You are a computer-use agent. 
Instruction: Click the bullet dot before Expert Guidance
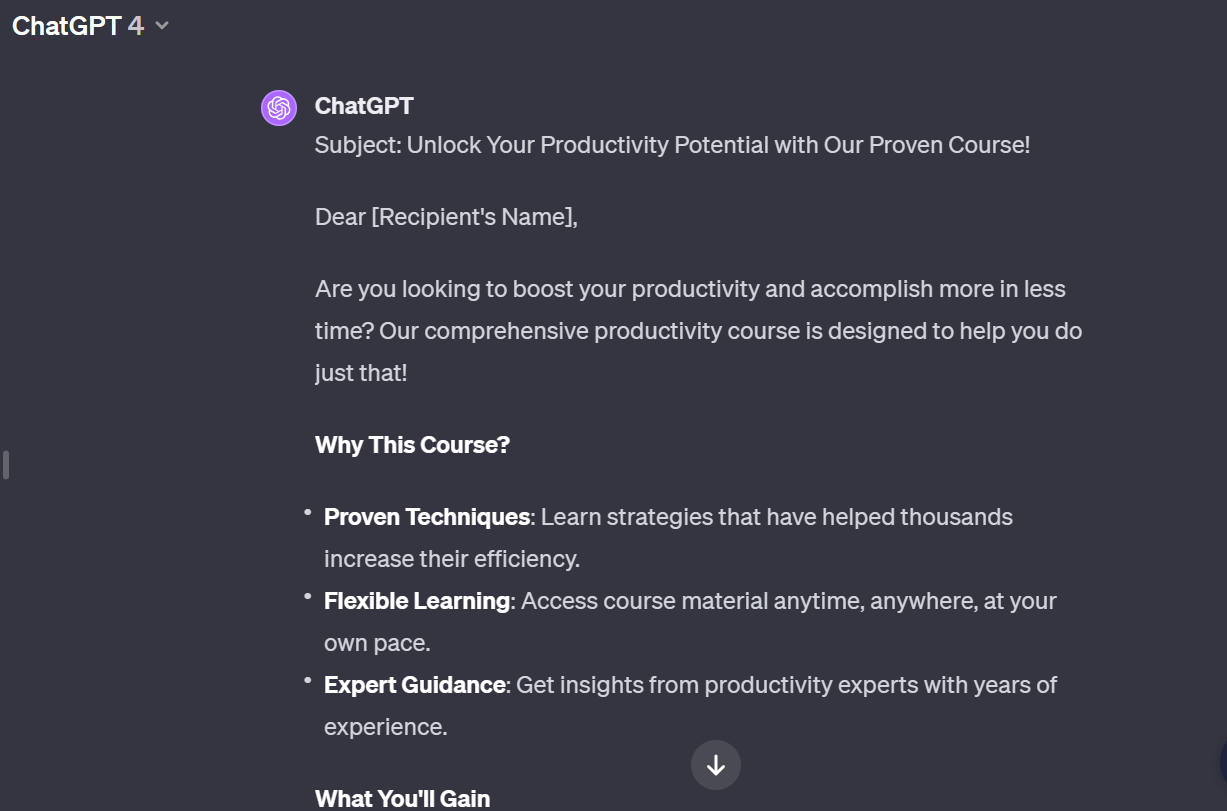[x=308, y=680]
